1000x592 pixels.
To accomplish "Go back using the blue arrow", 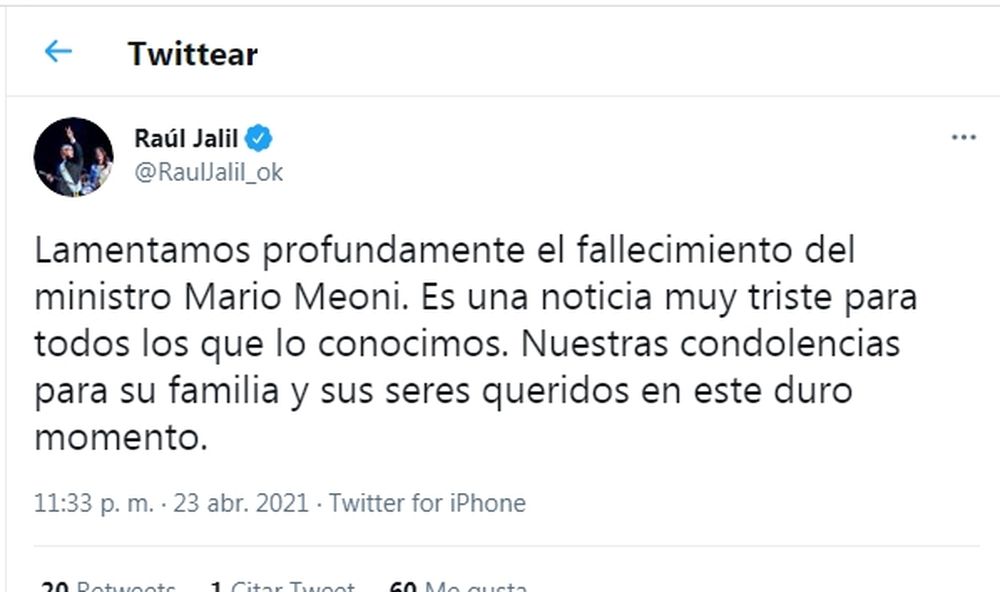I will click(x=58, y=52).
